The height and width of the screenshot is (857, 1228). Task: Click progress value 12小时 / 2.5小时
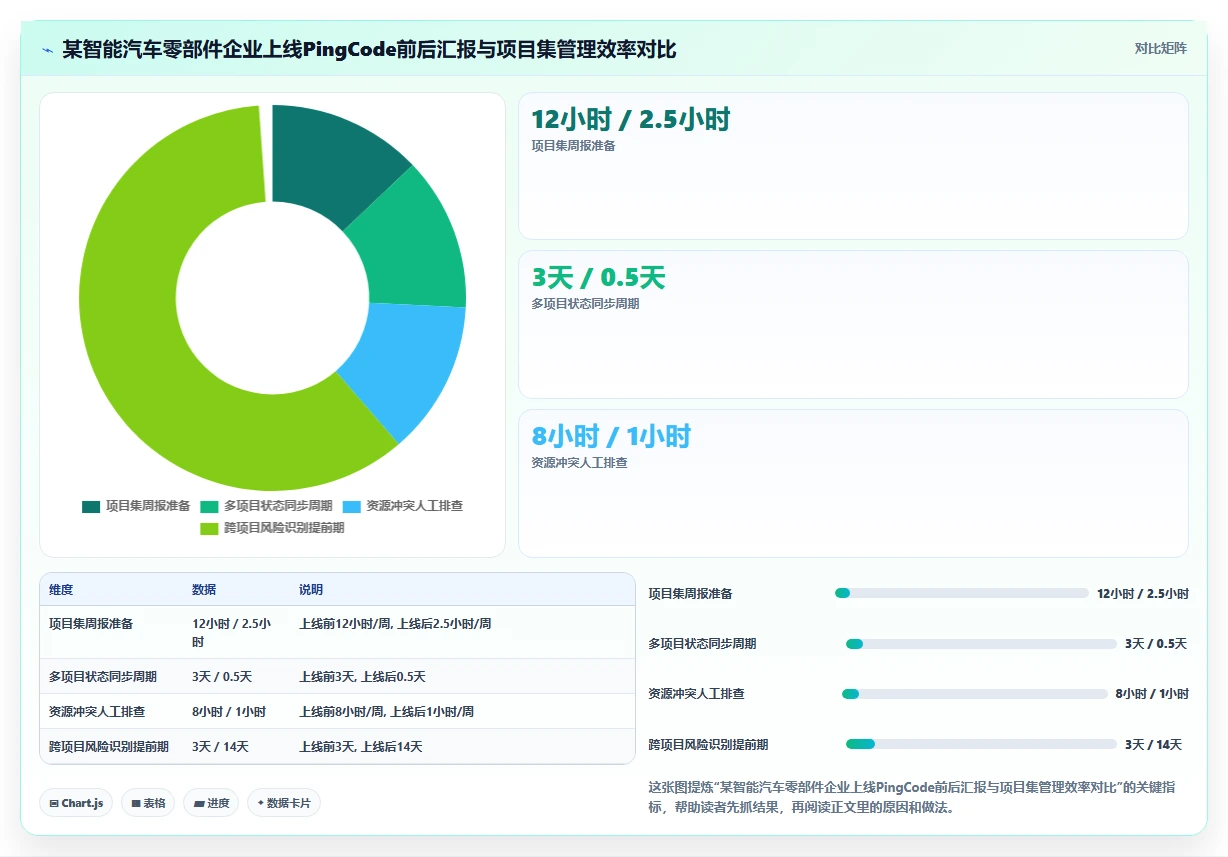coord(1143,594)
